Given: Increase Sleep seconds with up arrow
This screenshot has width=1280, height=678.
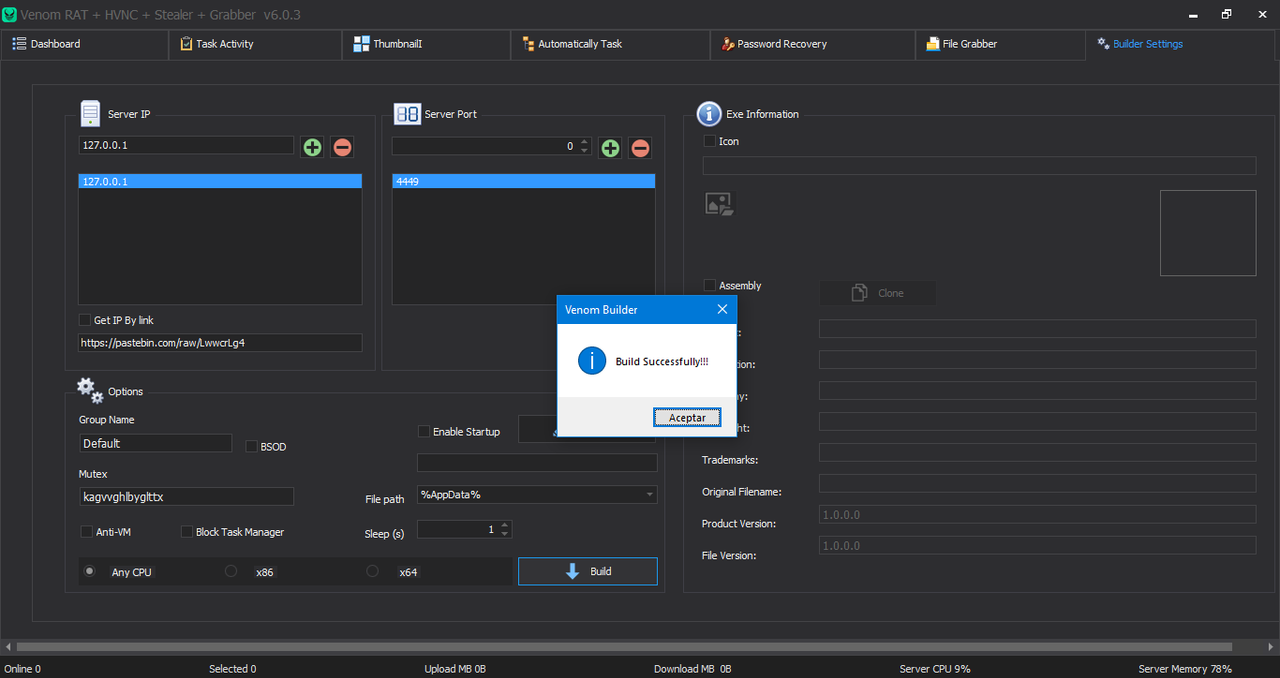Looking at the screenshot, I should (504, 525).
